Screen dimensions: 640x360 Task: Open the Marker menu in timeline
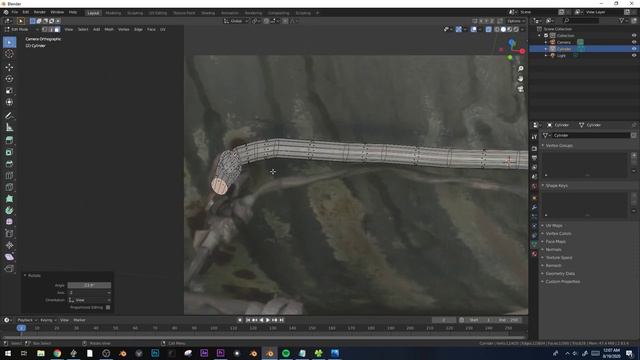click(79, 320)
